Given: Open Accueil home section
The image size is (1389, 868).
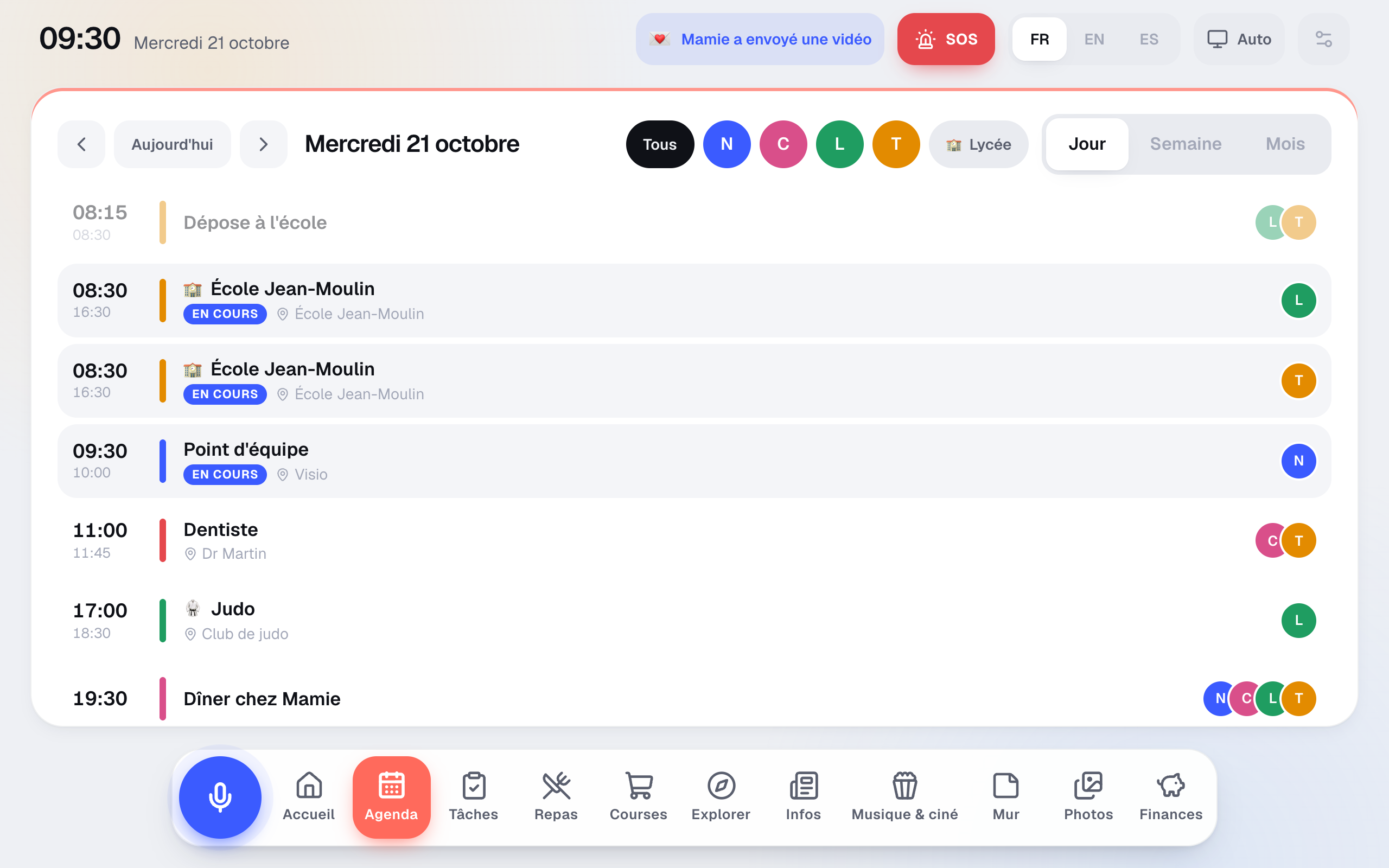Looking at the screenshot, I should pos(309,797).
